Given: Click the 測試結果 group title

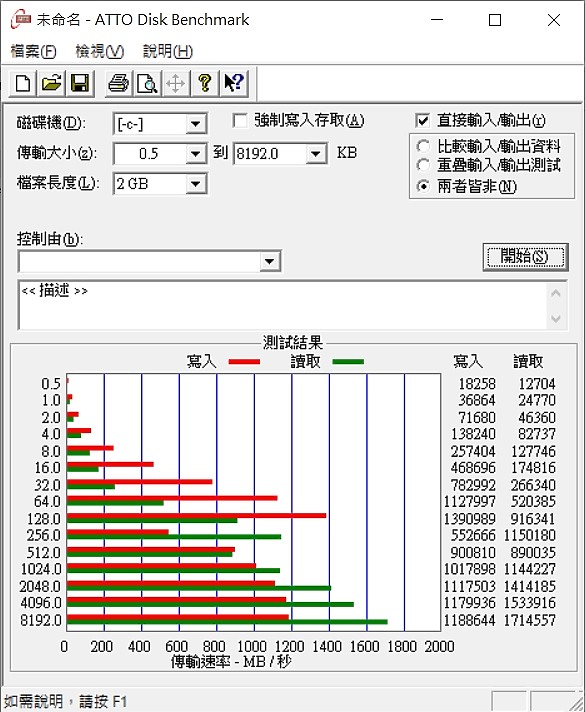Looking at the screenshot, I should pyautogui.click(x=293, y=342).
